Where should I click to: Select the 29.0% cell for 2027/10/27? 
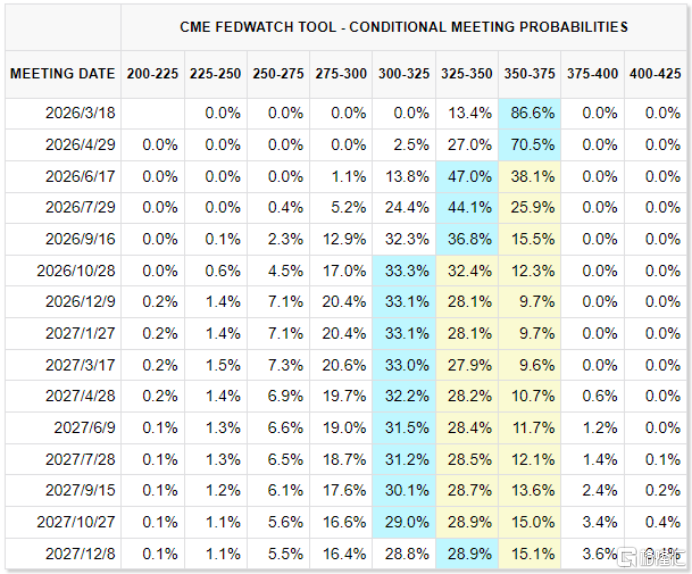coord(406,522)
